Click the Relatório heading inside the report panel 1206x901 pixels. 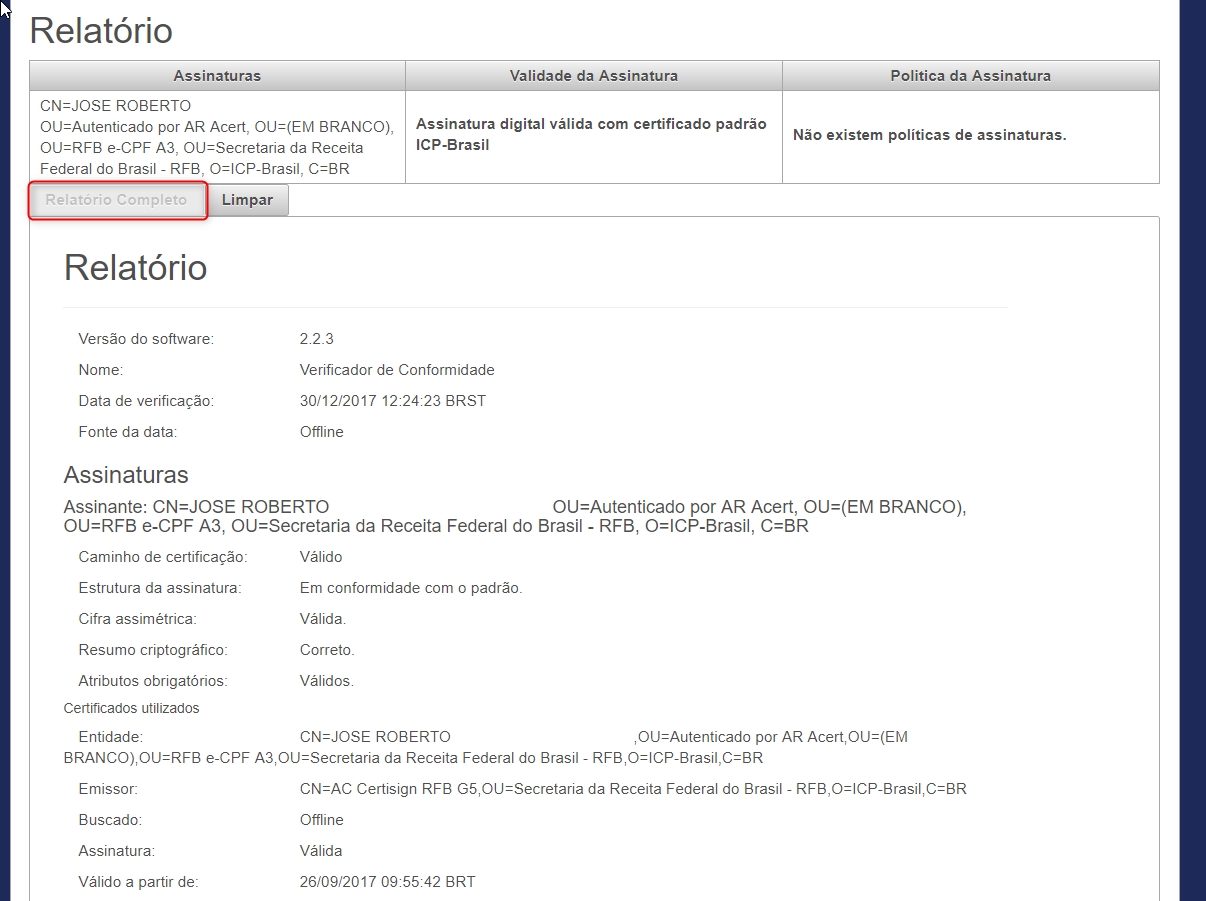pos(135,268)
